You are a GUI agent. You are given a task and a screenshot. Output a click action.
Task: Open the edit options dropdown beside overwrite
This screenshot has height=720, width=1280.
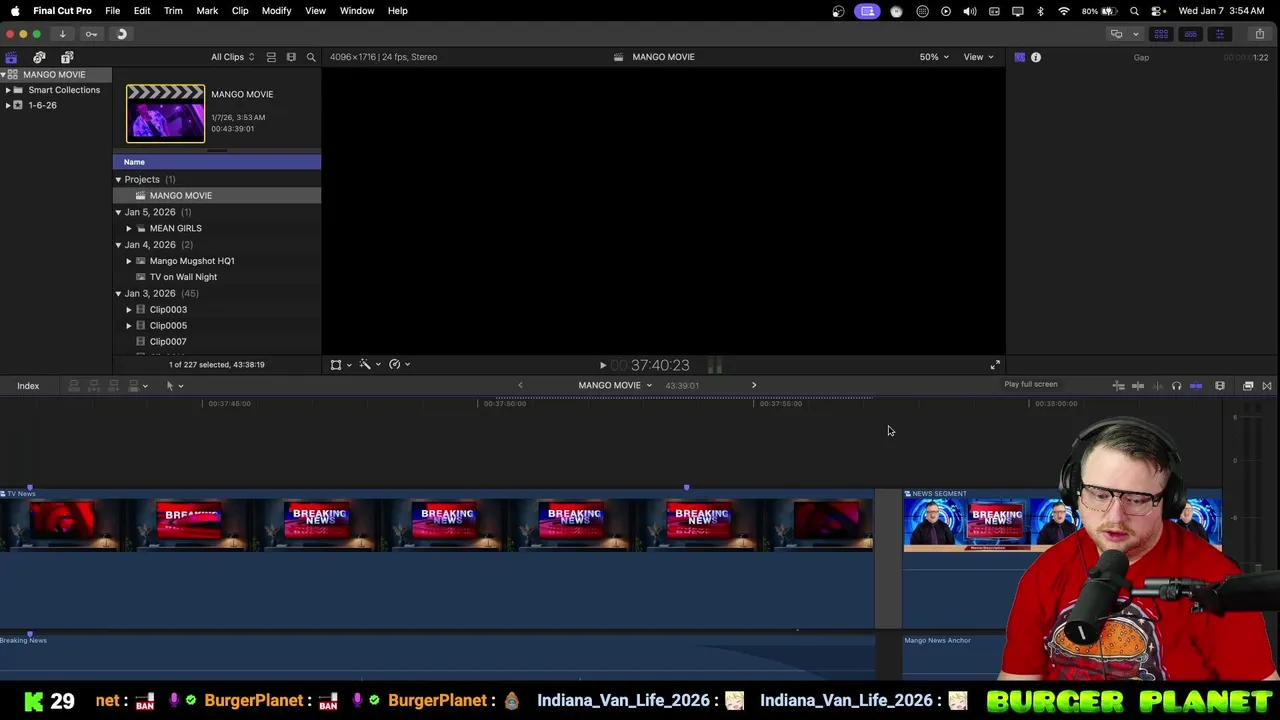pyautogui.click(x=145, y=386)
